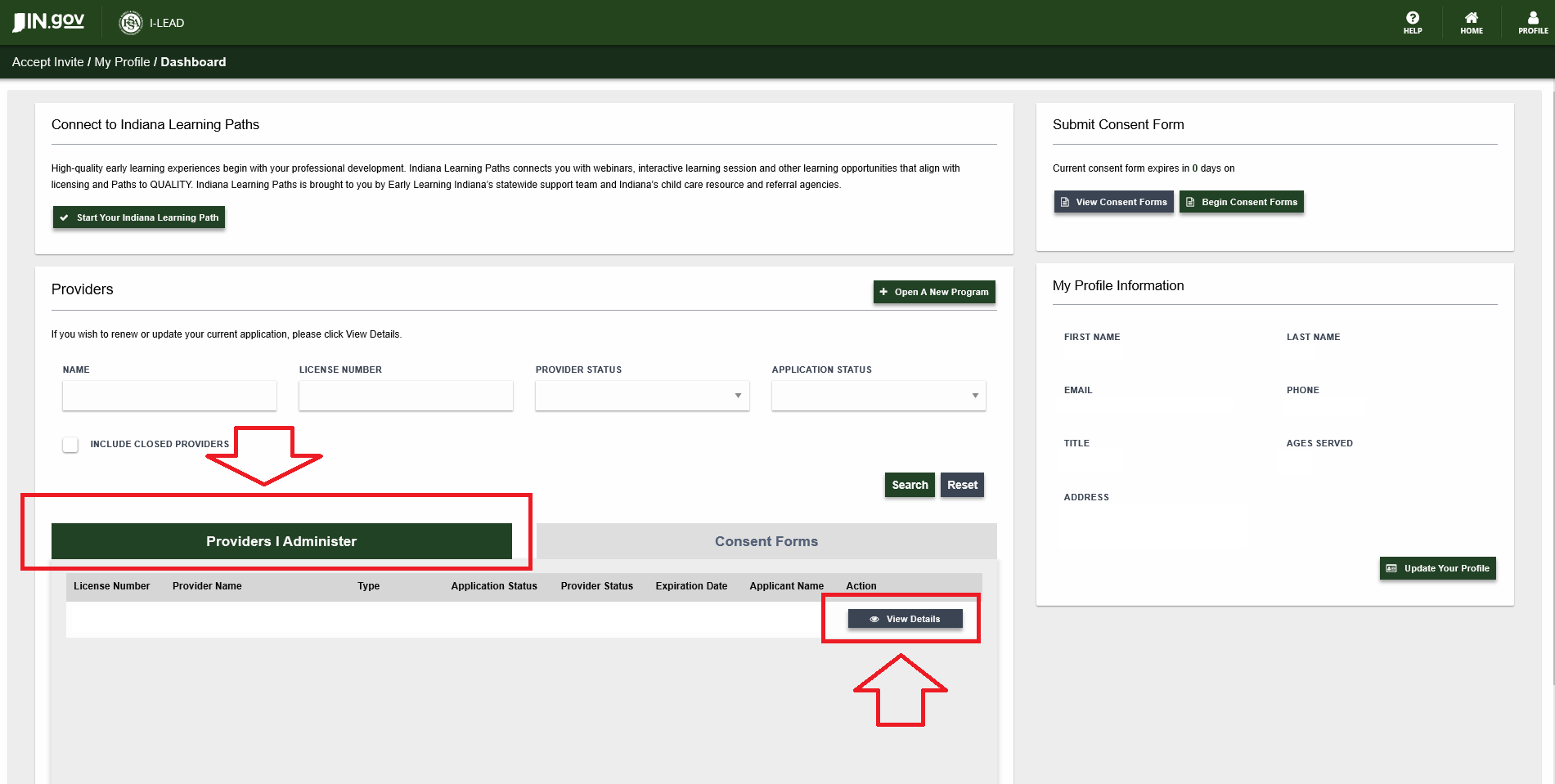Expand the Provider Status dropdown
The height and width of the screenshot is (784, 1555).
[642, 396]
